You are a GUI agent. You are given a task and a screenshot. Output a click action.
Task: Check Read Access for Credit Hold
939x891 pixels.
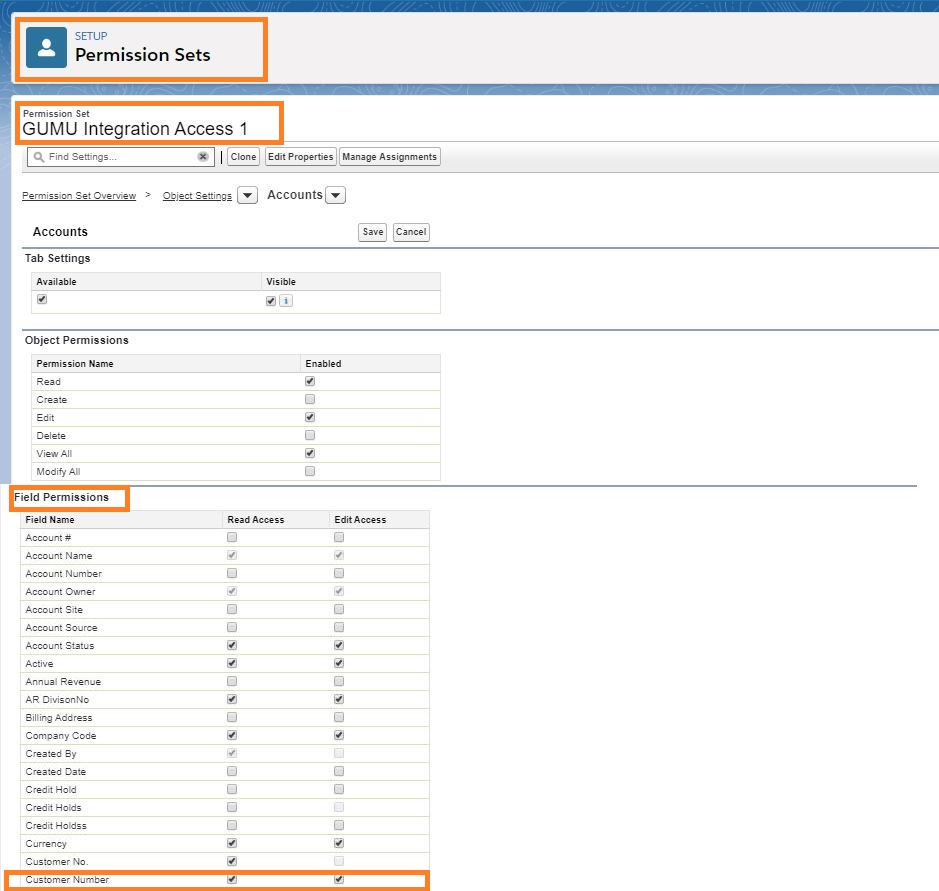(232, 789)
